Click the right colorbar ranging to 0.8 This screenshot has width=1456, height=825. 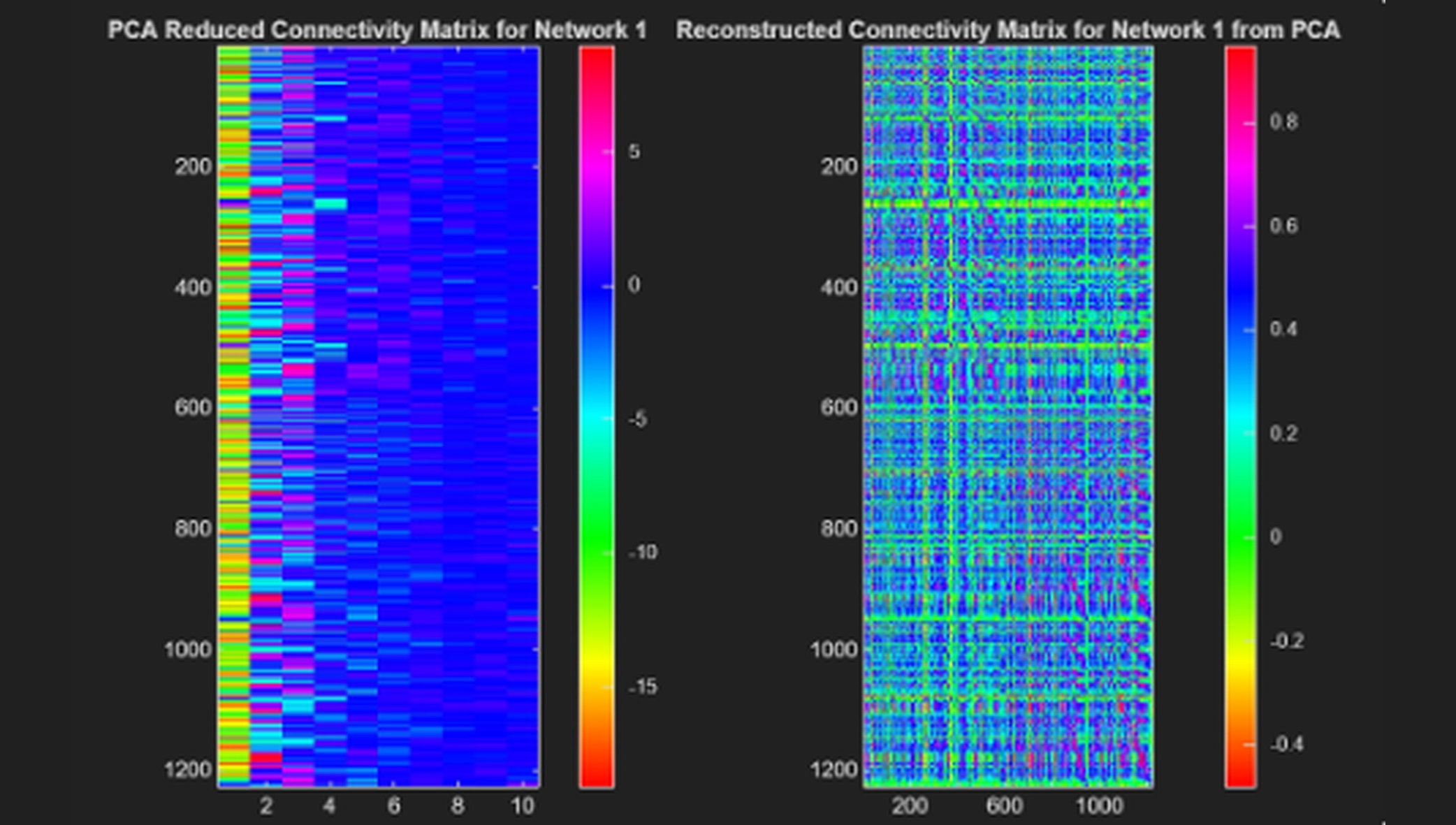point(1240,417)
